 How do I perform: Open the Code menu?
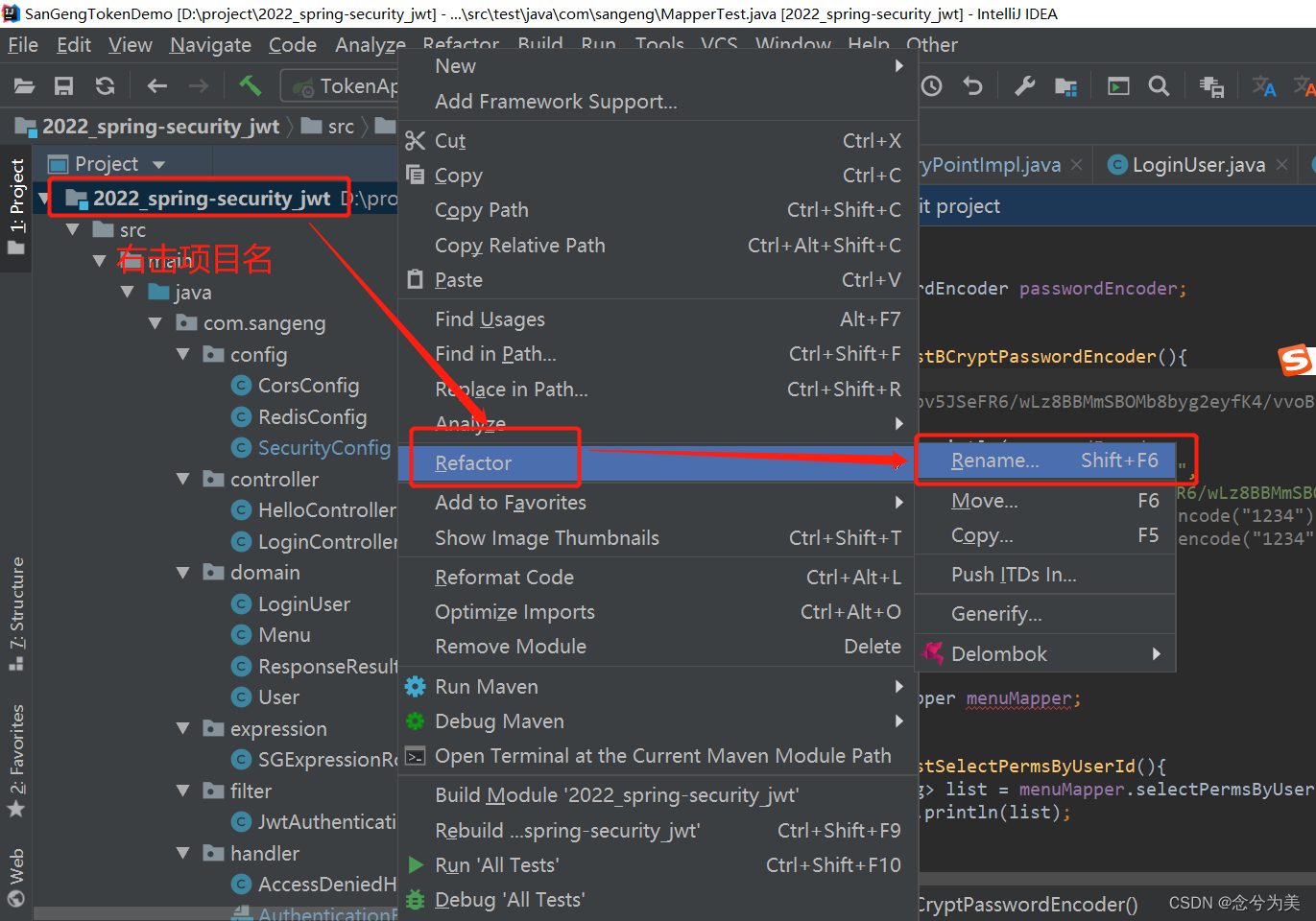293,45
